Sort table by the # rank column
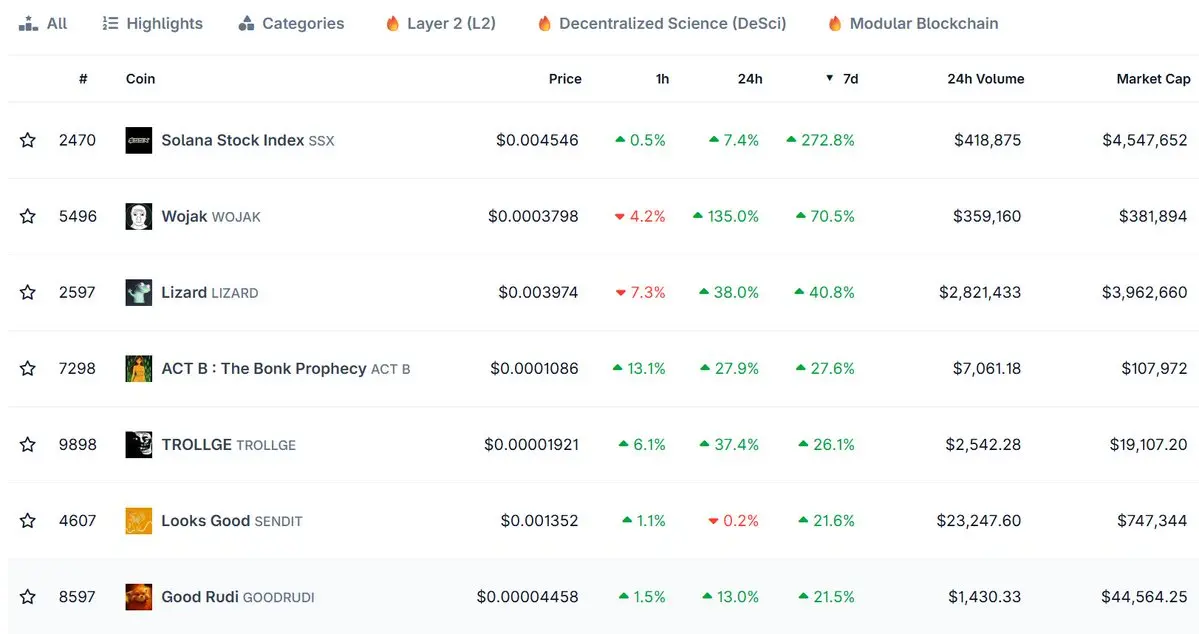1199x634 pixels. point(83,79)
